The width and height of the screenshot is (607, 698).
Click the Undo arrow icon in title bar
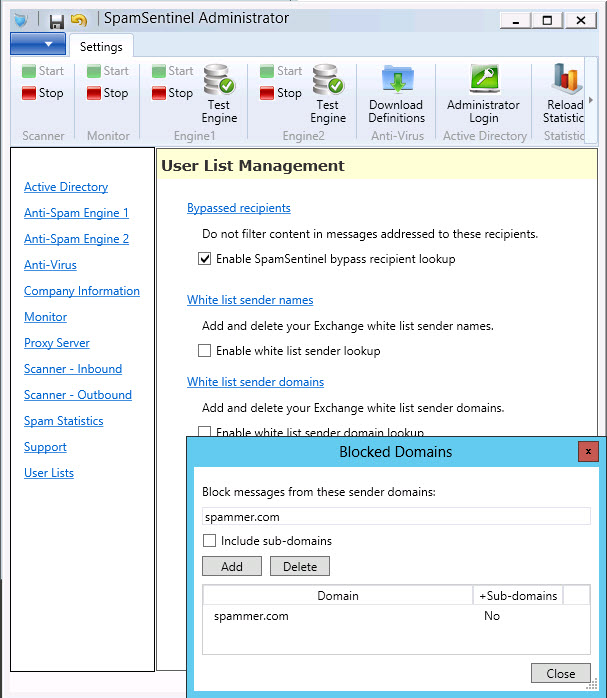click(79, 20)
